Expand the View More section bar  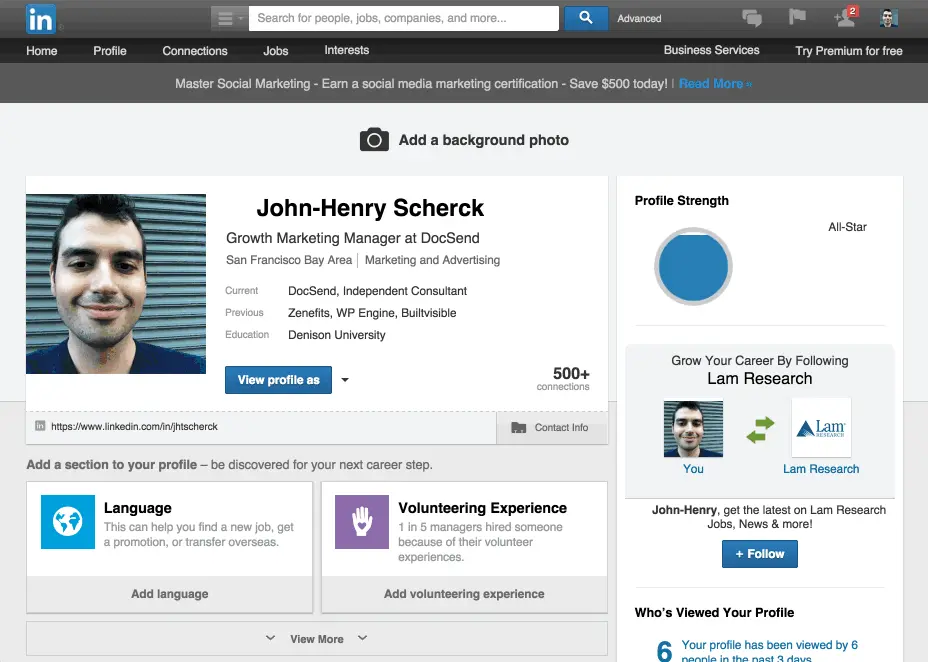click(x=317, y=638)
